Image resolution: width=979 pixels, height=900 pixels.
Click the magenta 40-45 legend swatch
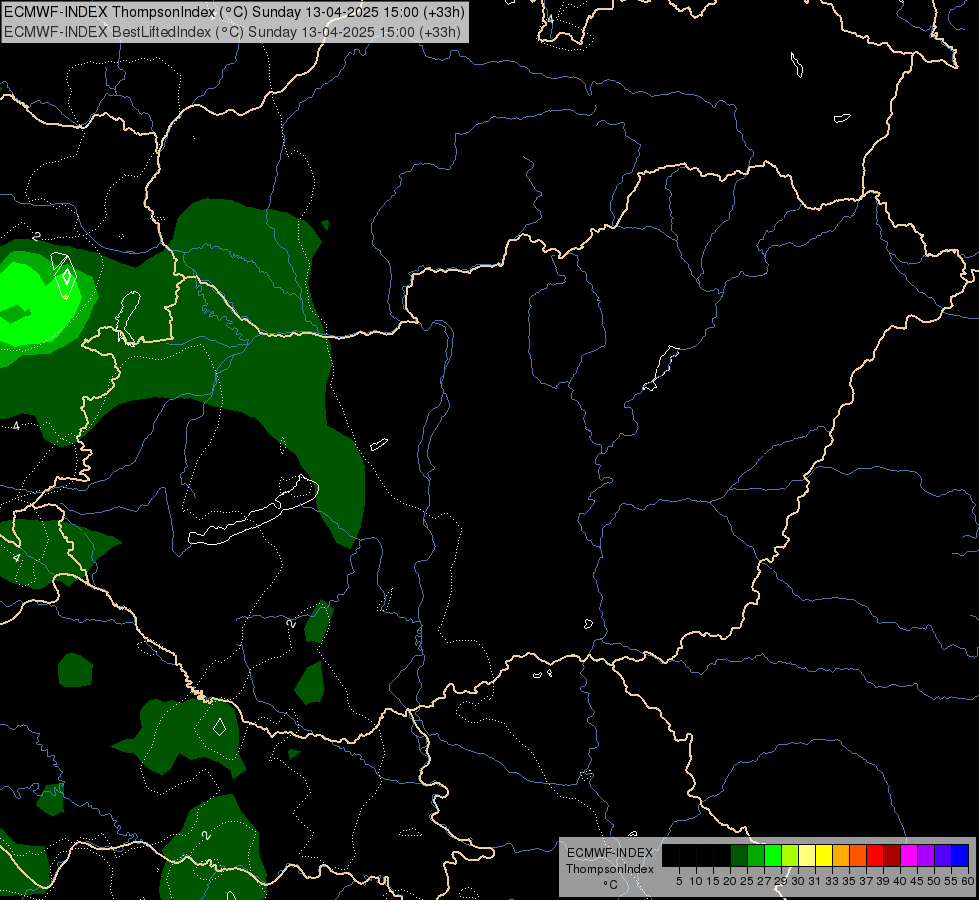(x=909, y=855)
